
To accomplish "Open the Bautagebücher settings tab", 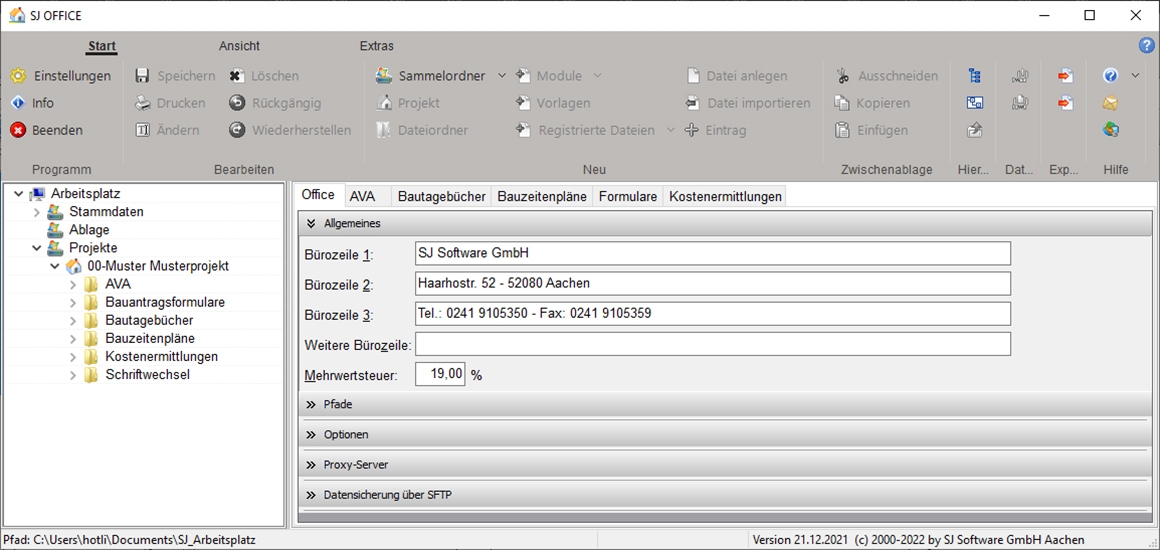I will pos(442,197).
